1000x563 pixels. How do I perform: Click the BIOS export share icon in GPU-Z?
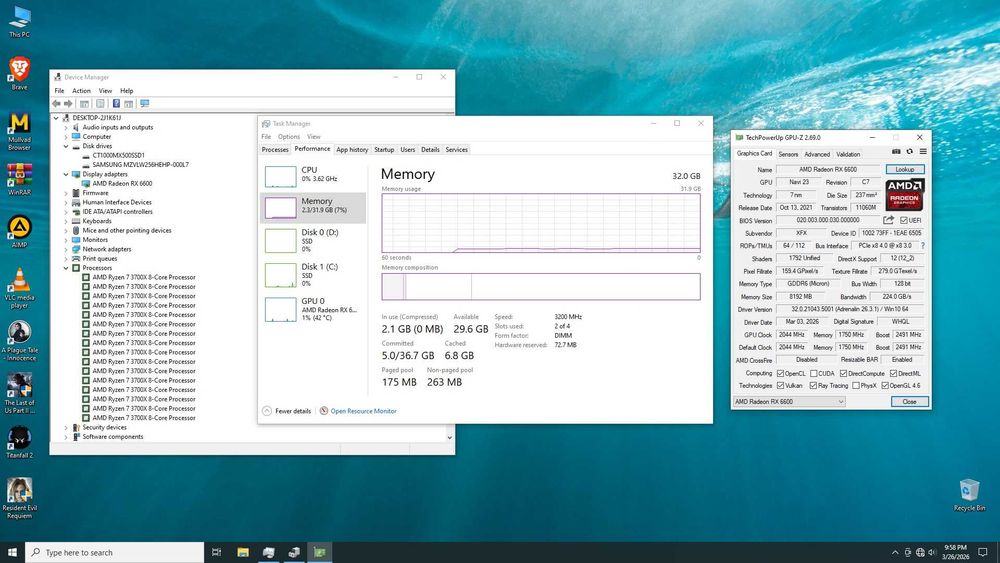point(888,220)
